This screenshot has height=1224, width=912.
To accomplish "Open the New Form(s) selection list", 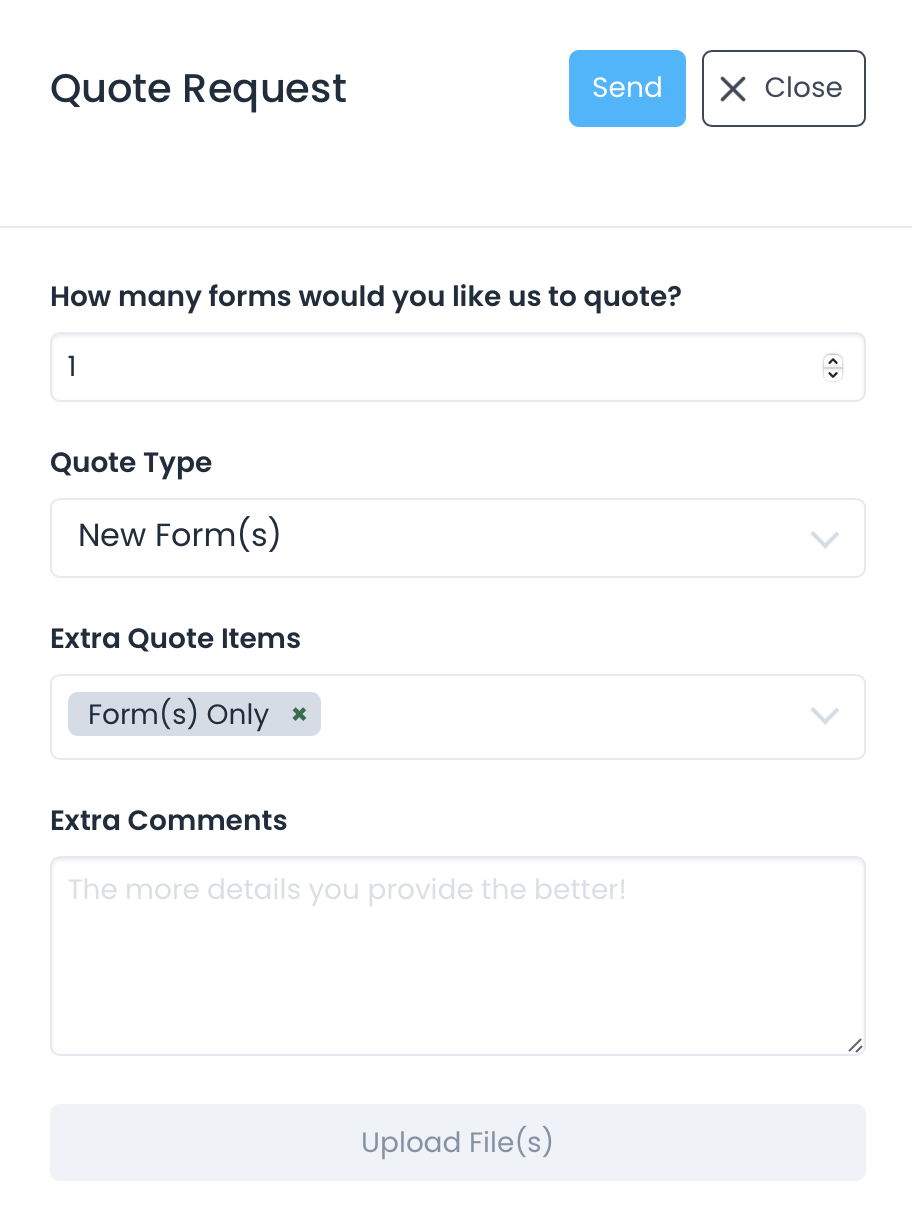I will 457,538.
